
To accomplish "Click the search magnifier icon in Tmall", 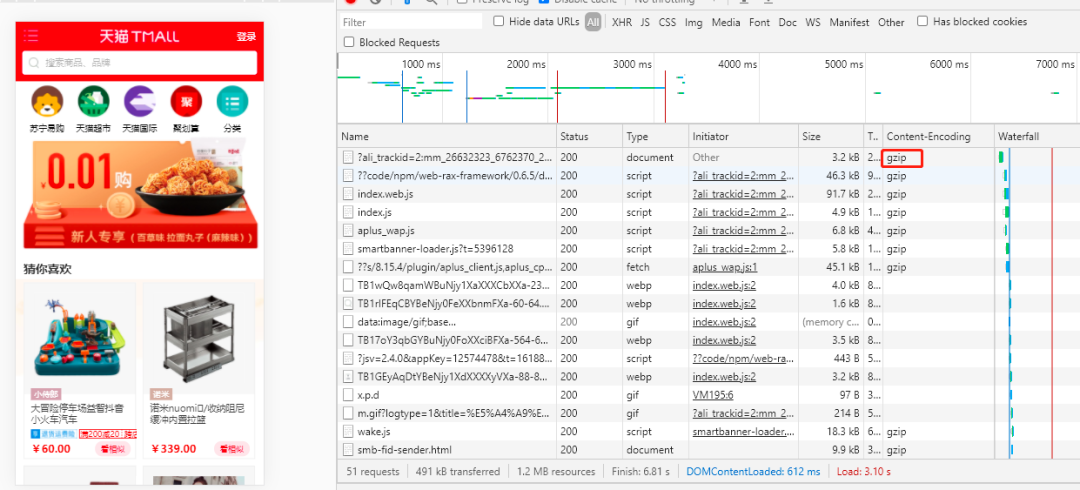I will (x=34, y=63).
